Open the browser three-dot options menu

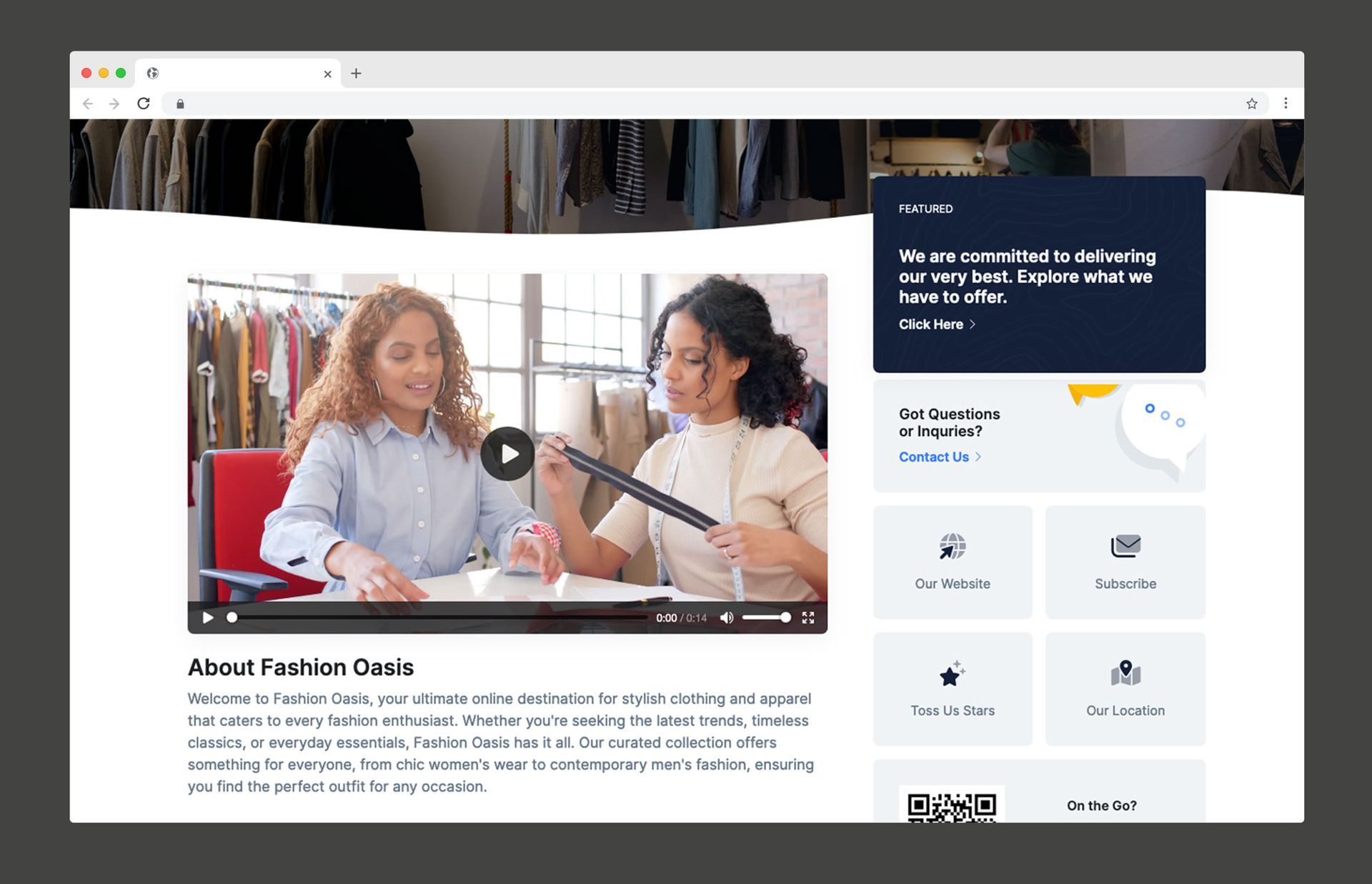pyautogui.click(x=1286, y=103)
